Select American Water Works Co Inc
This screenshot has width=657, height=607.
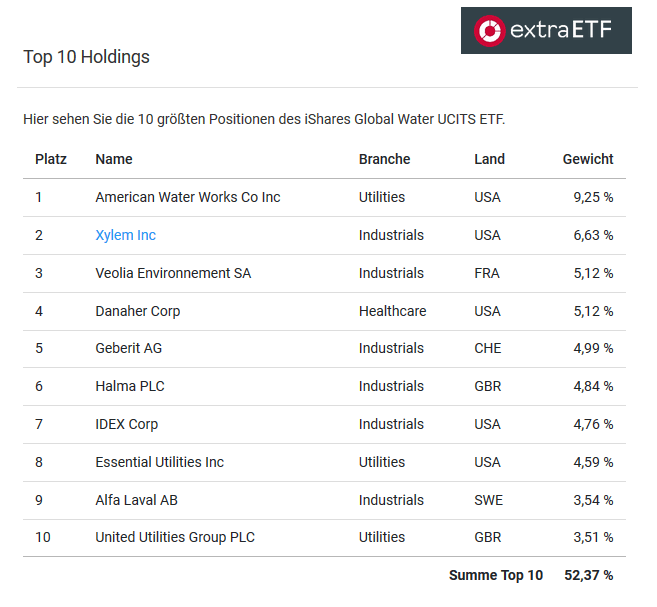click(188, 197)
